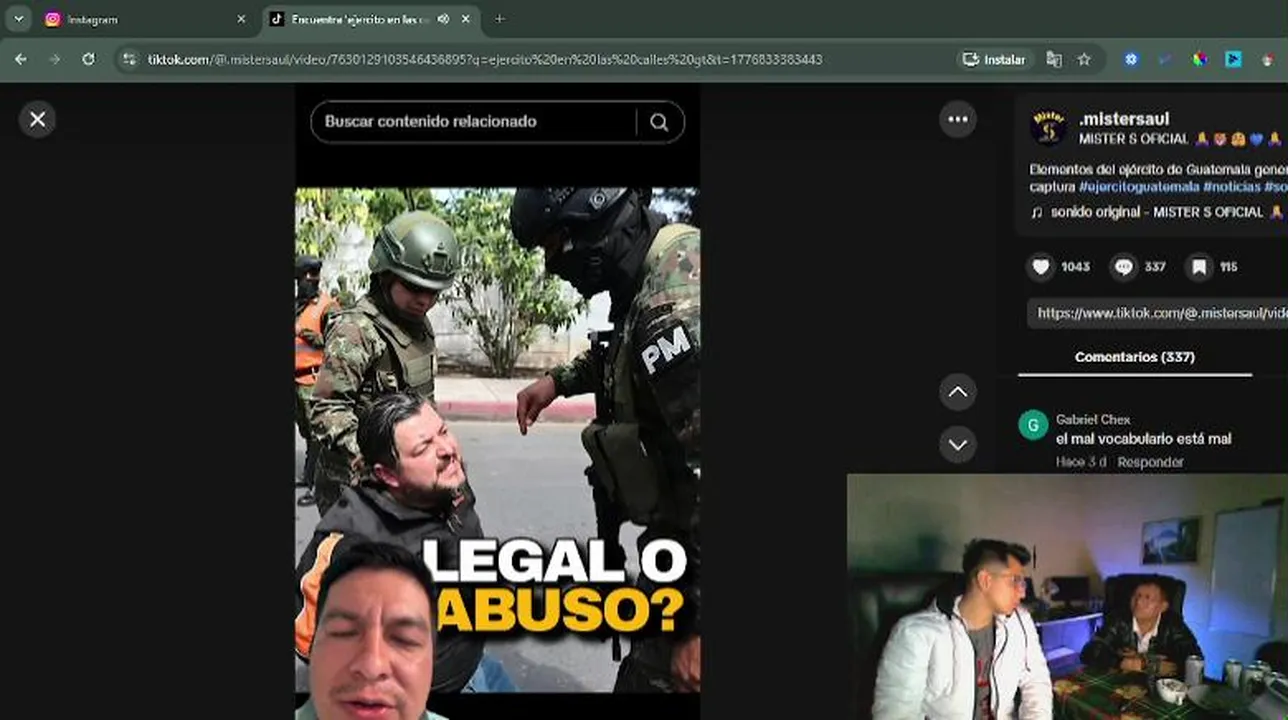Select the video URL link field
Viewport: 1288px width, 720px height.
[1158, 313]
